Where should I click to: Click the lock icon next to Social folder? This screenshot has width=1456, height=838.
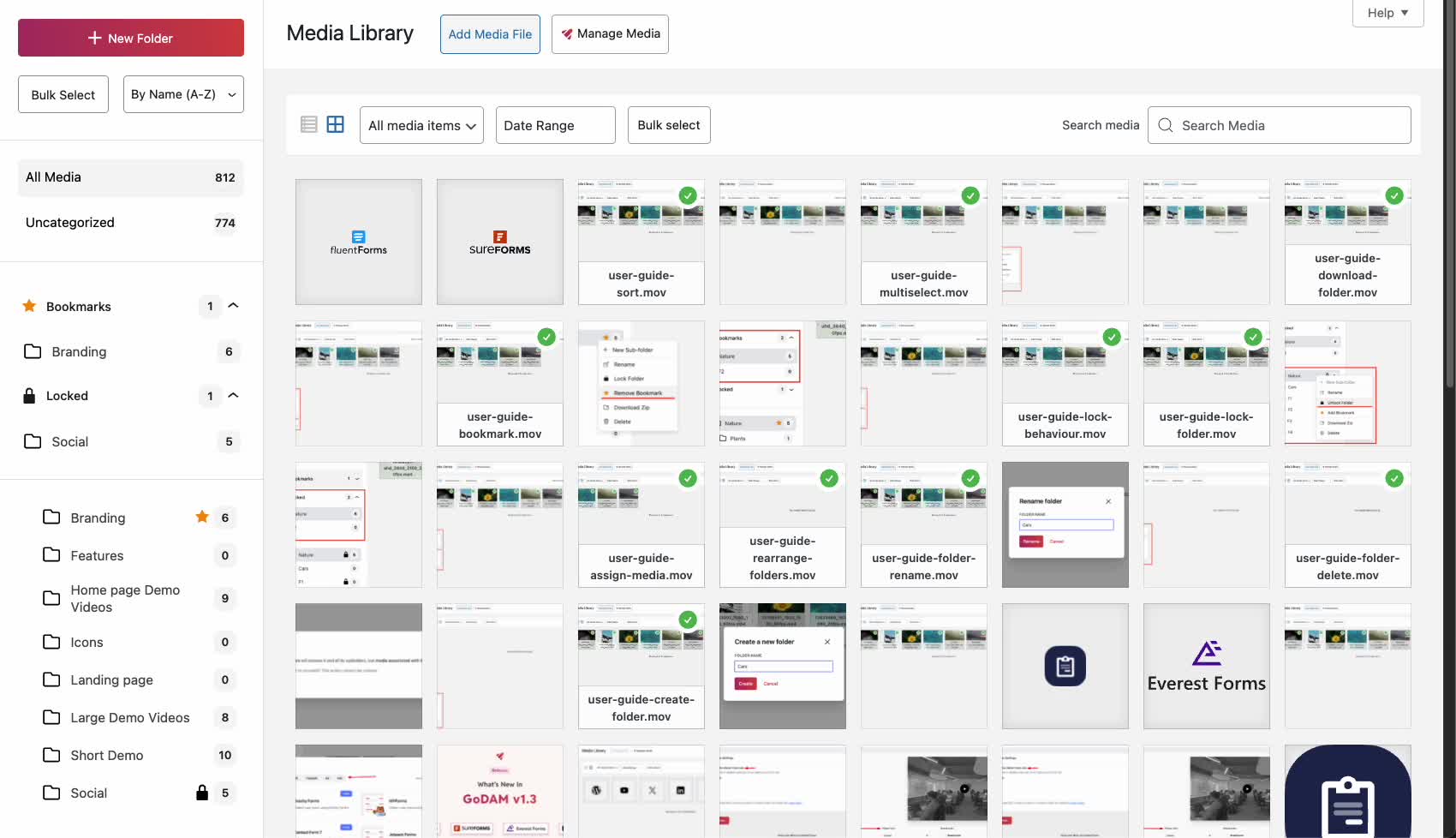(202, 793)
